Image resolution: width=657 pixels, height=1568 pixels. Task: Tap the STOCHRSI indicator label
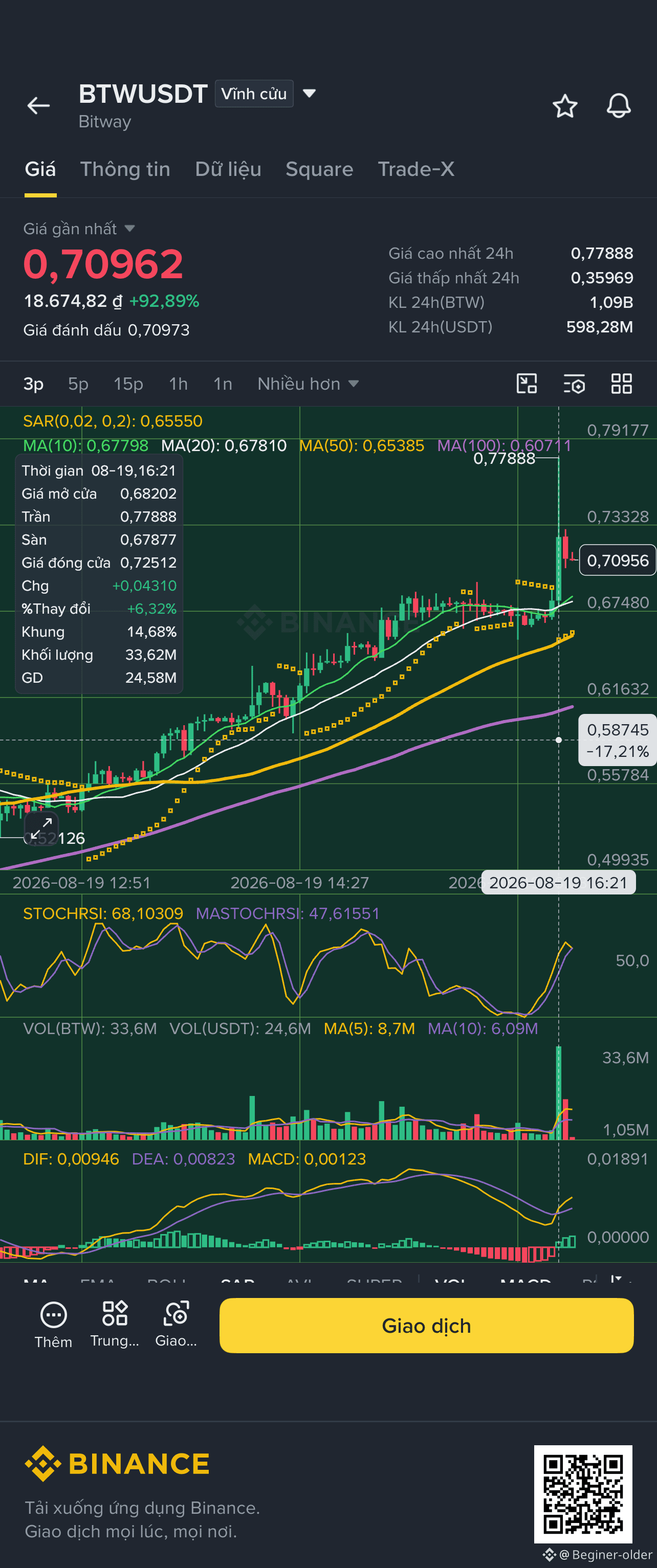click(103, 914)
